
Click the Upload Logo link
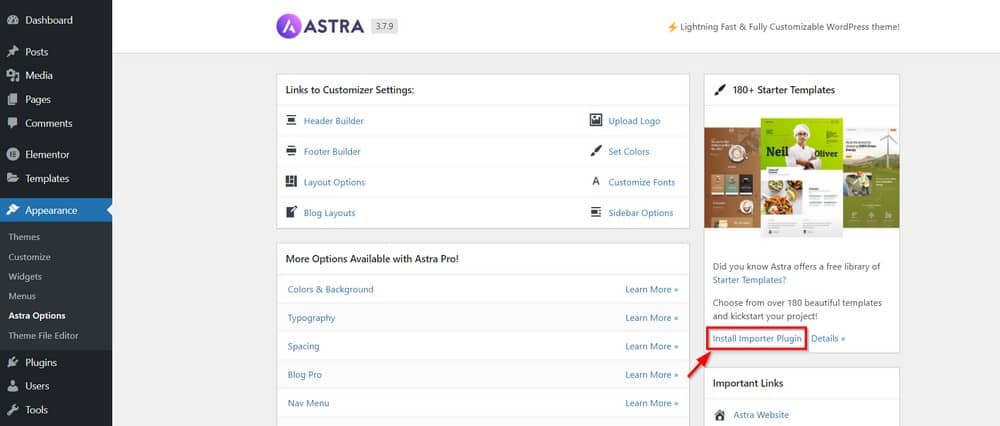point(634,121)
